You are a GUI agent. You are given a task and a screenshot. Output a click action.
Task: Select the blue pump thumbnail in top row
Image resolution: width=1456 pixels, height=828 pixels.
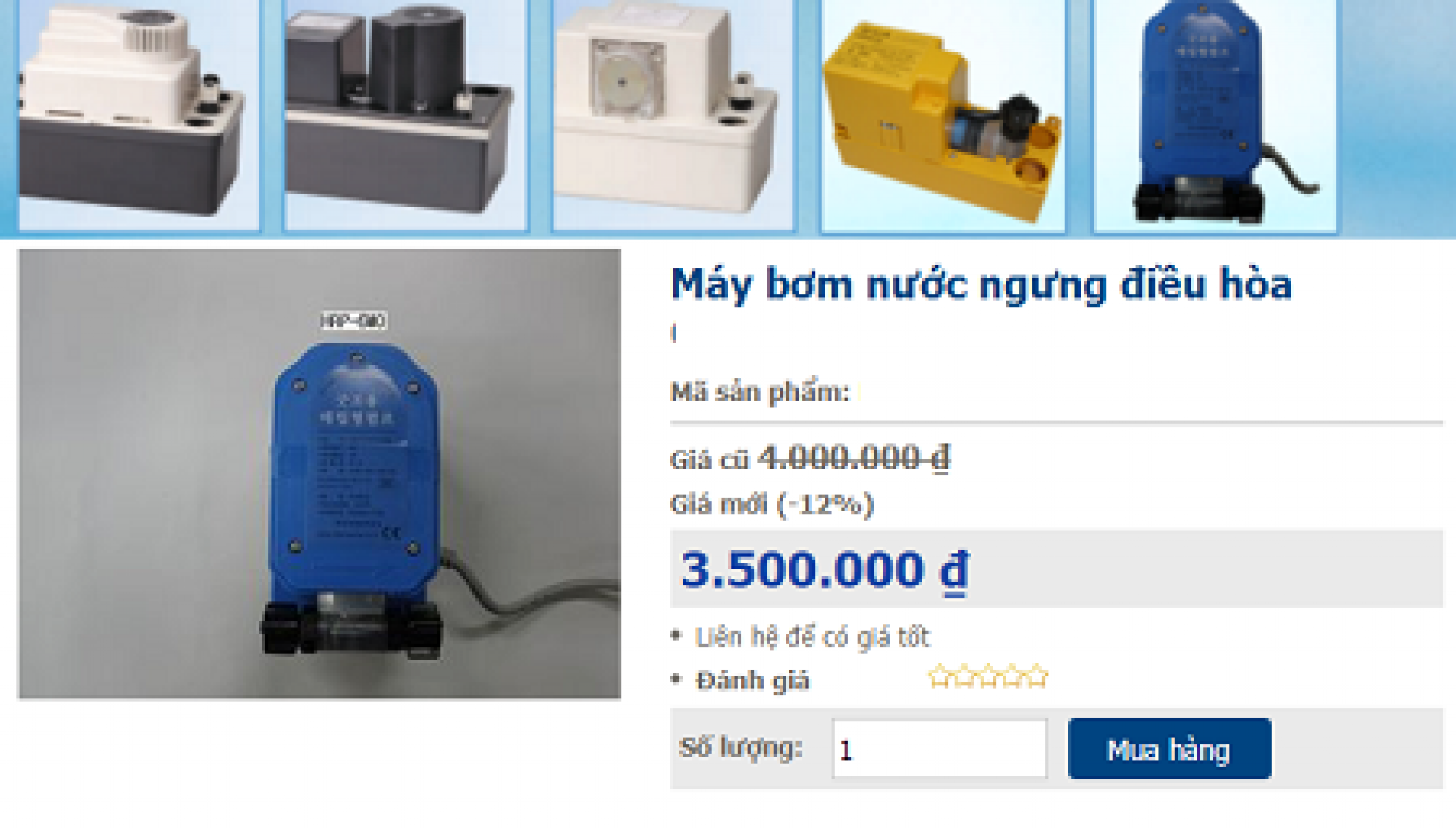(1215, 114)
